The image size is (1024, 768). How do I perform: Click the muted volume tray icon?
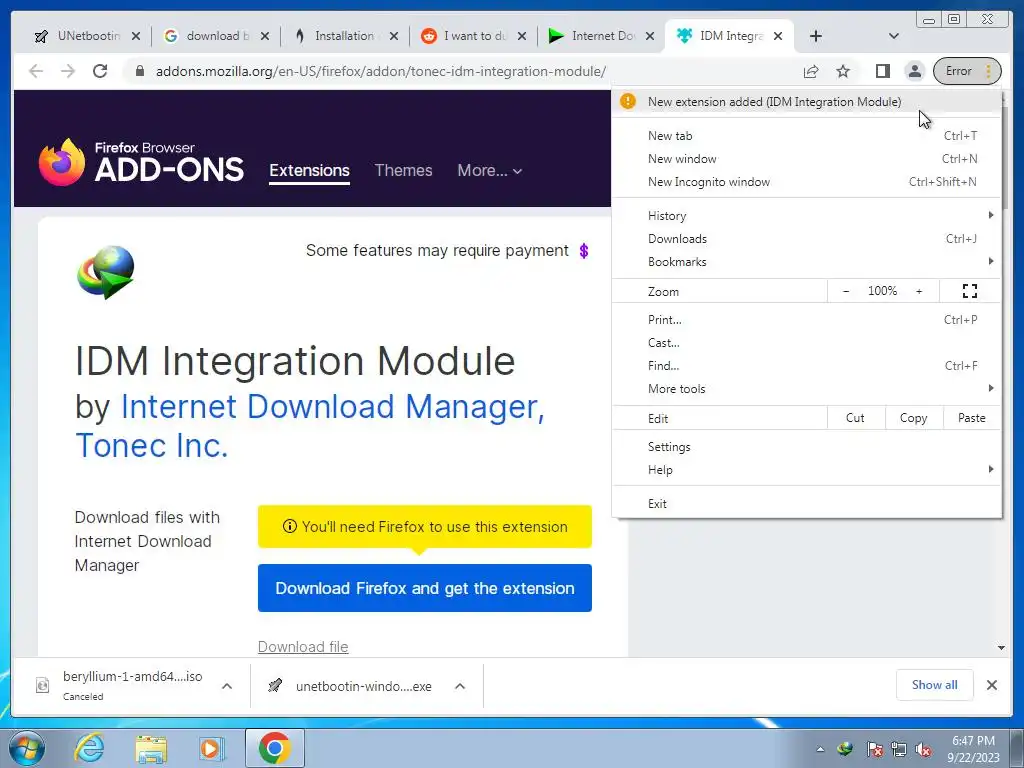coord(923,750)
